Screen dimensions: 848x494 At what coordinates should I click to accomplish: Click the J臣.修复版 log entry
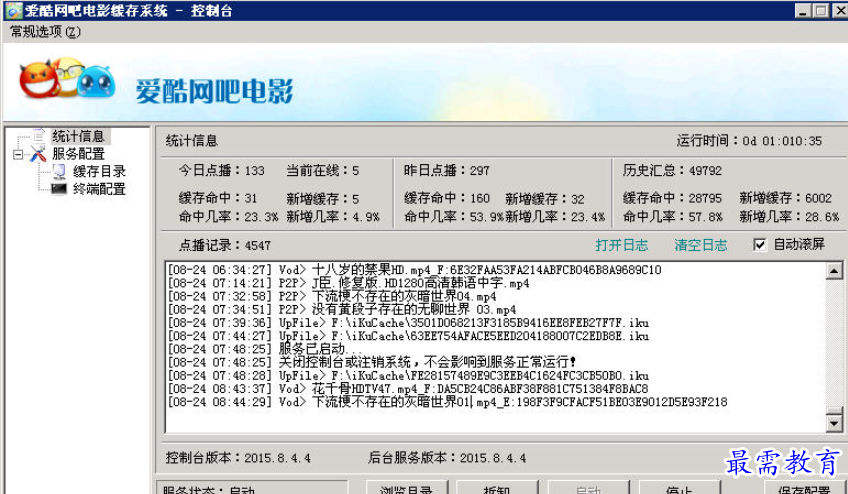click(348, 284)
